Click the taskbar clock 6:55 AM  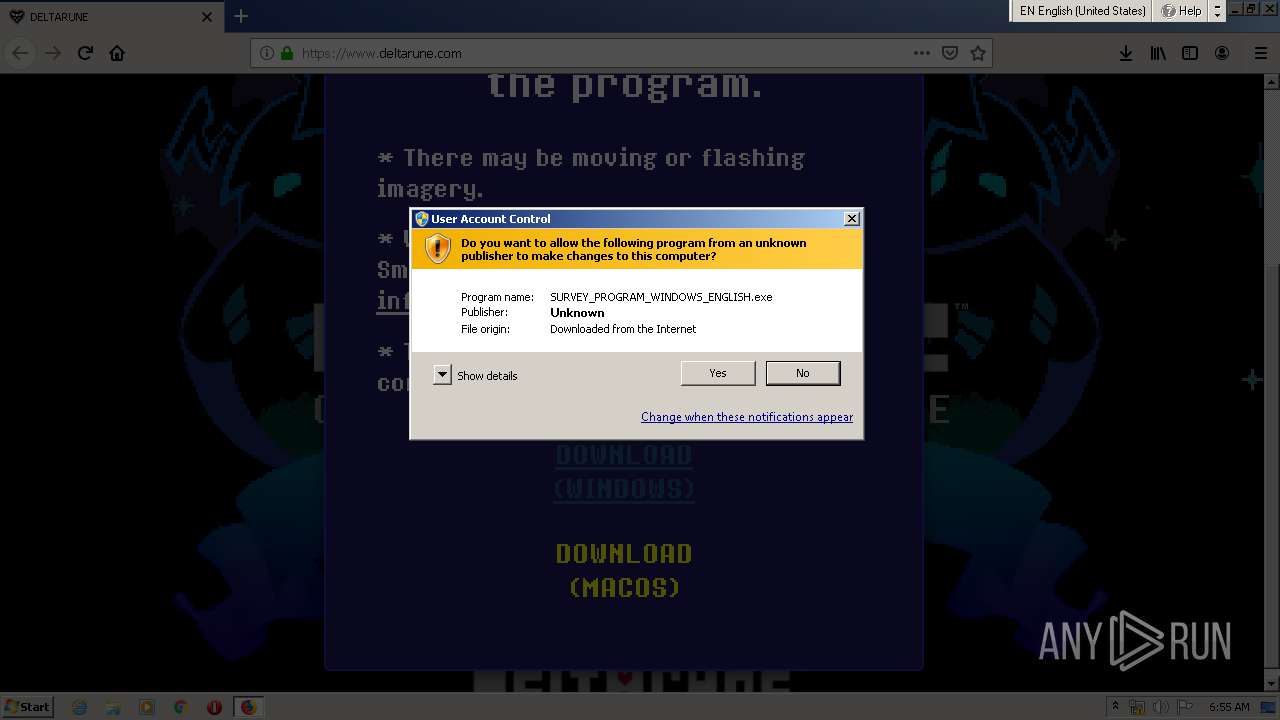pyautogui.click(x=1229, y=707)
